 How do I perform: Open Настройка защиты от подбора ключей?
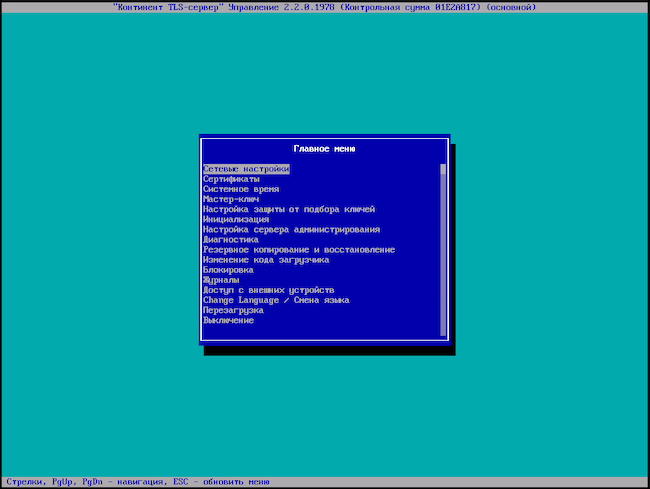(289, 209)
